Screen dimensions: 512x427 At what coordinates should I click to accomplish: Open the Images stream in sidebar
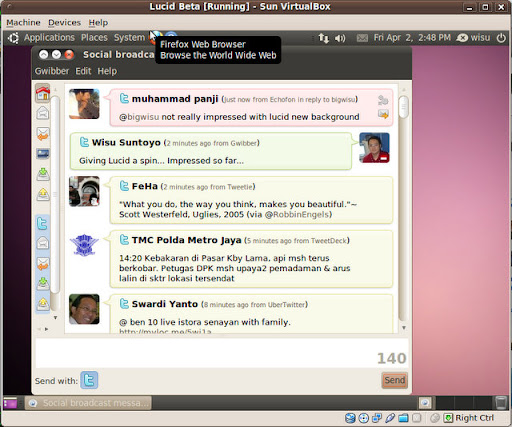click(x=43, y=154)
